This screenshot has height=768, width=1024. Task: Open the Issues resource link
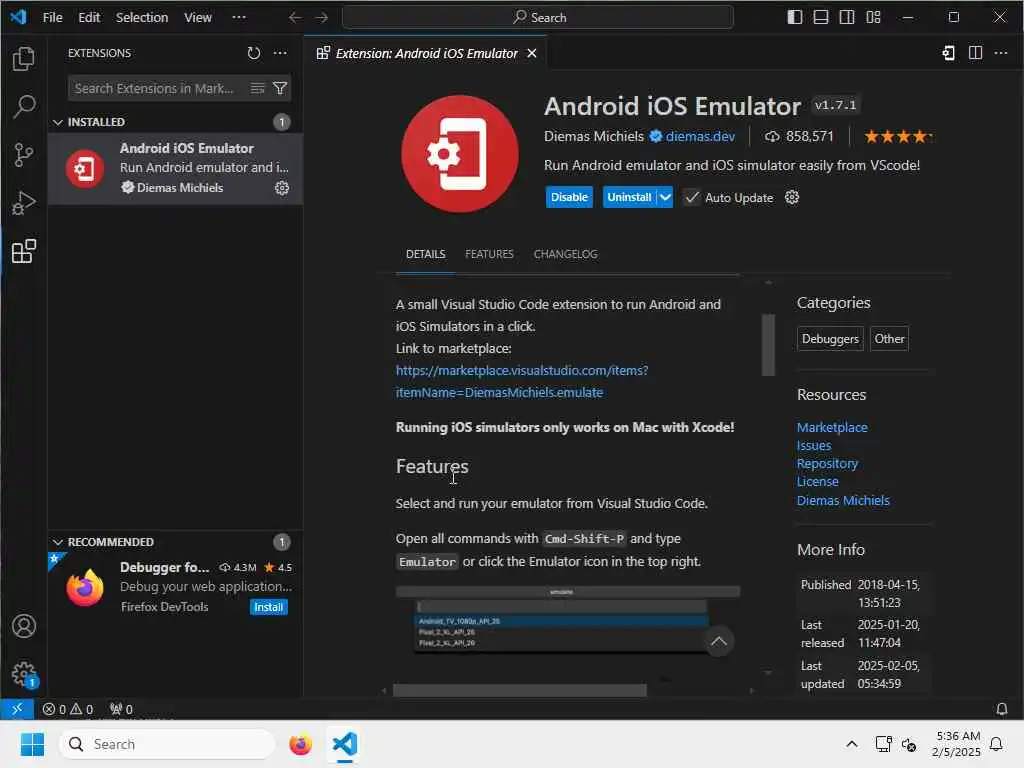[814, 445]
